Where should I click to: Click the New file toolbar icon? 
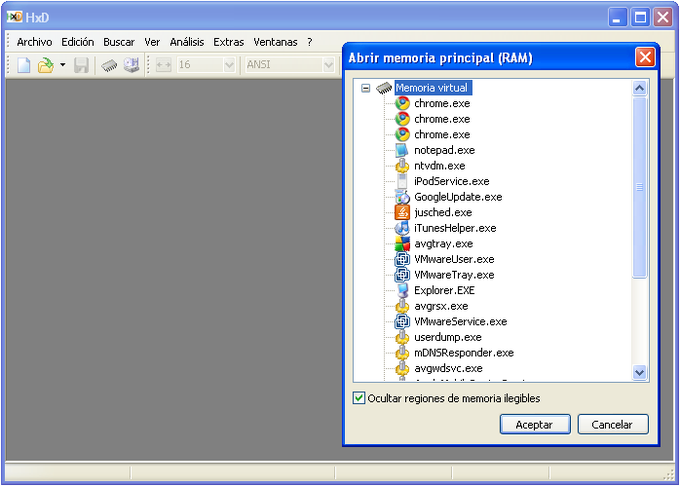click(24, 65)
